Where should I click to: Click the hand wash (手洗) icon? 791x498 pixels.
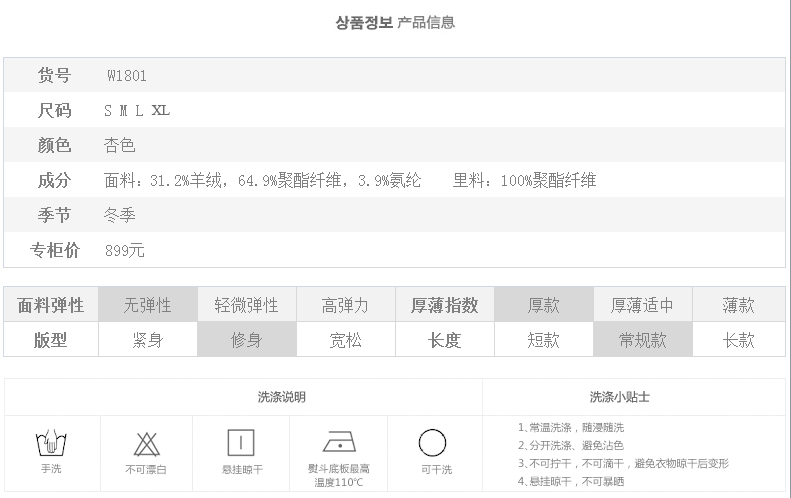point(51,442)
